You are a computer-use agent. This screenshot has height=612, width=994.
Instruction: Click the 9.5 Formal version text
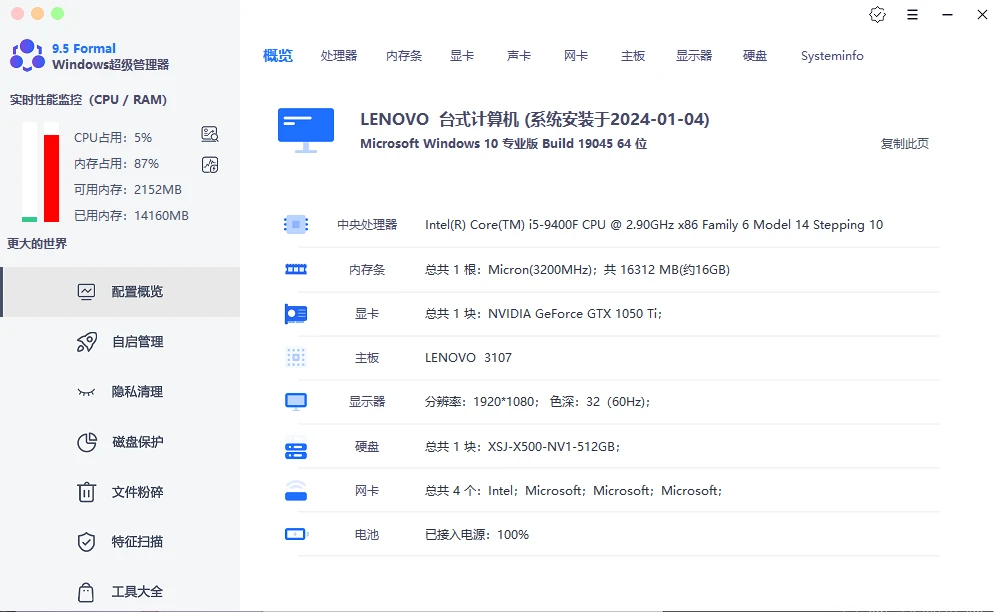click(x=84, y=48)
